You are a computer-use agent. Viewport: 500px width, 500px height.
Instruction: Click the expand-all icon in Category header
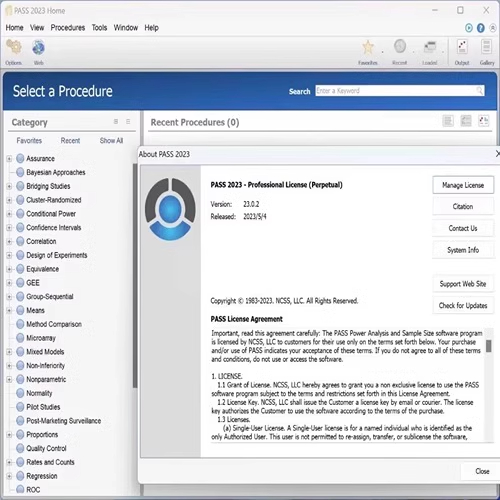tap(116, 122)
